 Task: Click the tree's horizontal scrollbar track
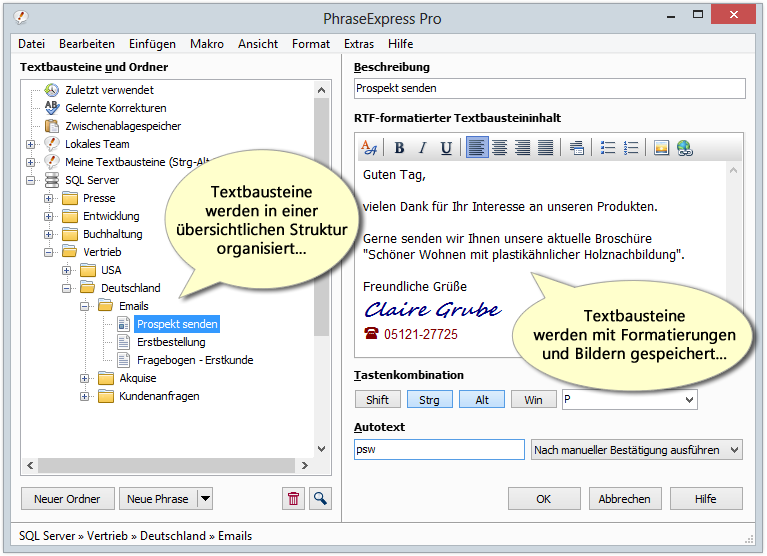[x=166, y=465]
